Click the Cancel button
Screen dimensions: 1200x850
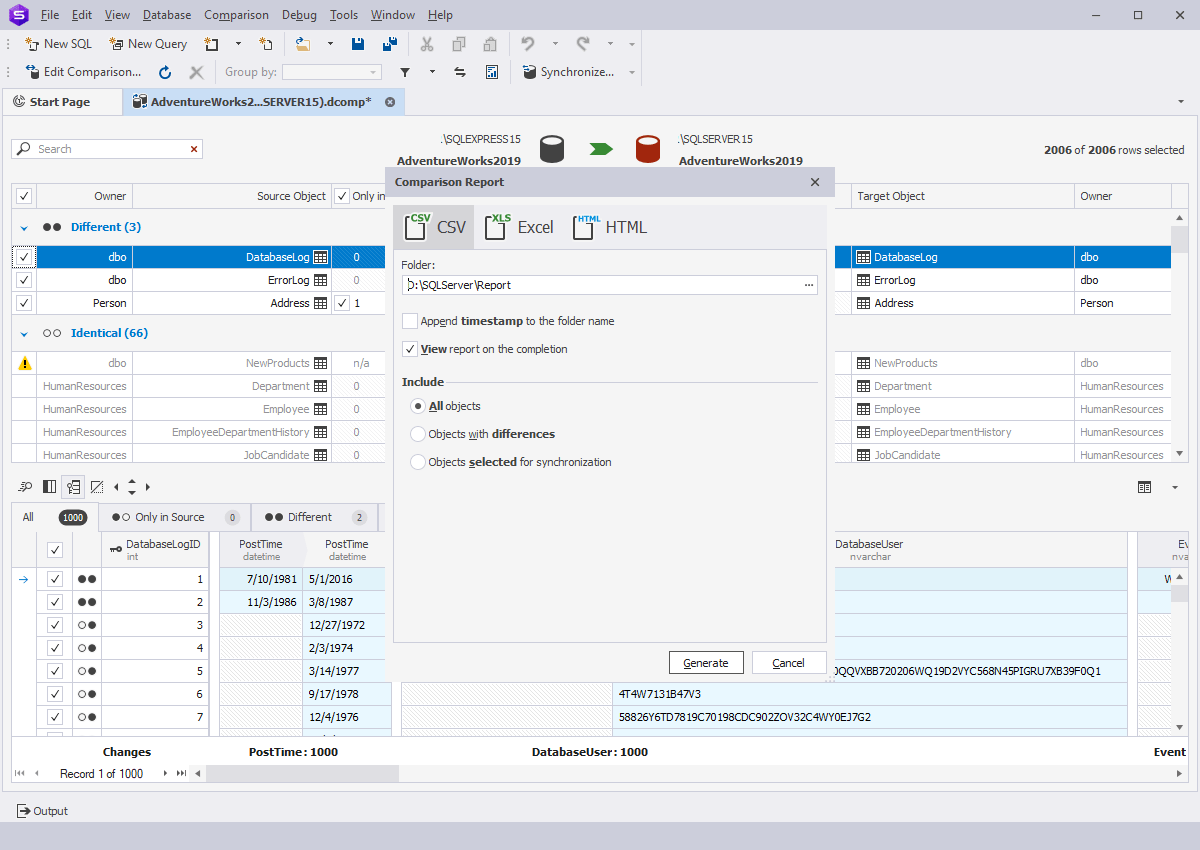[789, 663]
